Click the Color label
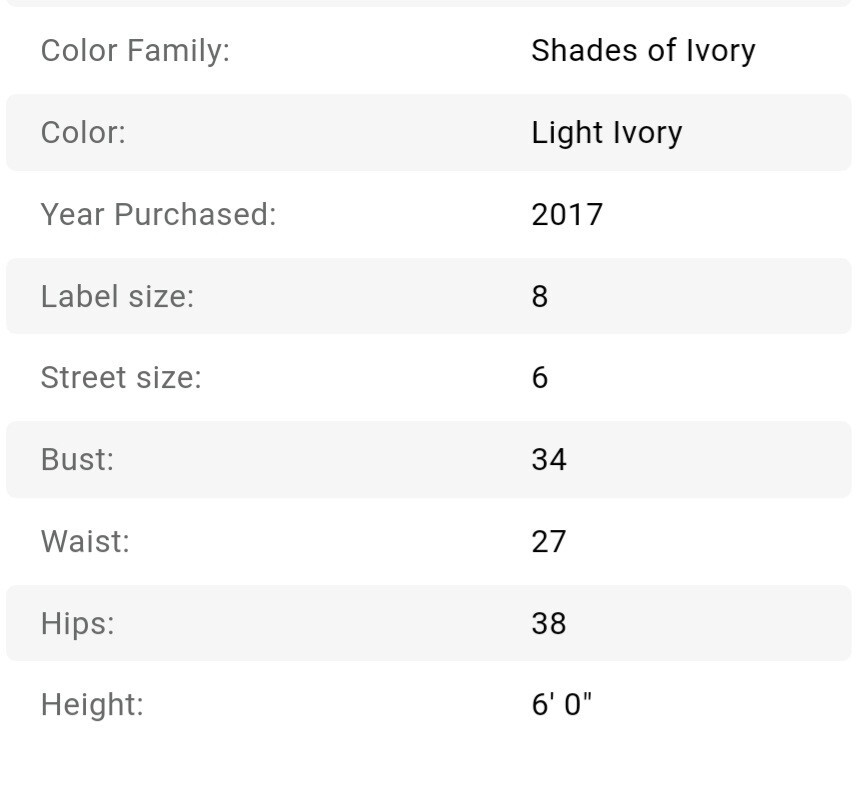Viewport: 864px width, 787px height. 83,133
